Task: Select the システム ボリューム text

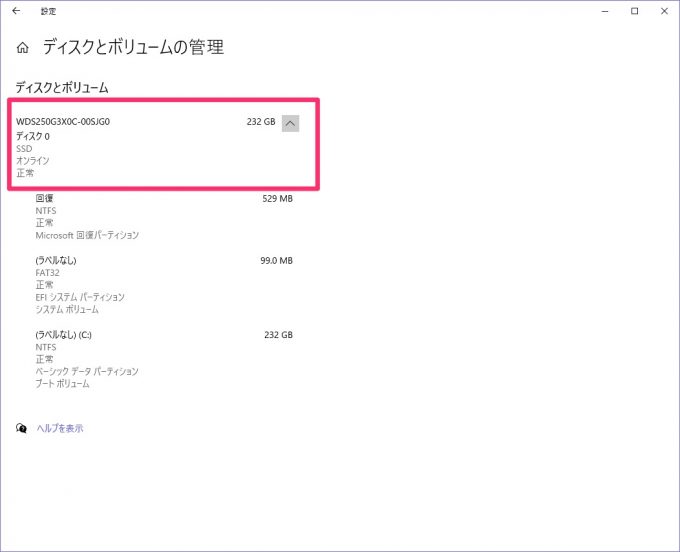Action: click(67, 309)
